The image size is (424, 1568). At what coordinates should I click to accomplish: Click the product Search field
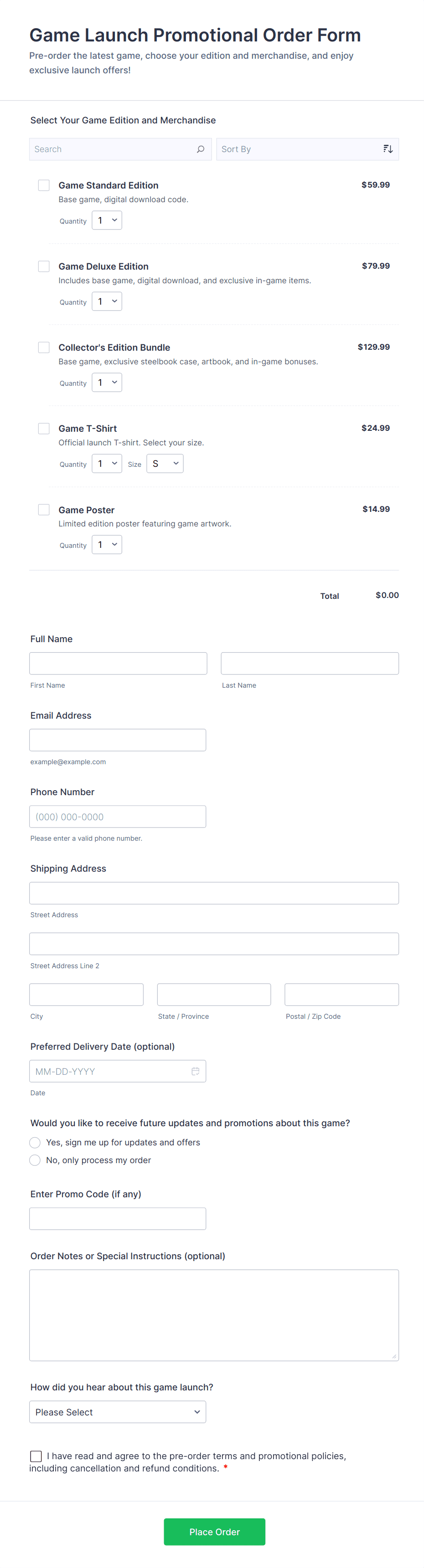point(113,149)
